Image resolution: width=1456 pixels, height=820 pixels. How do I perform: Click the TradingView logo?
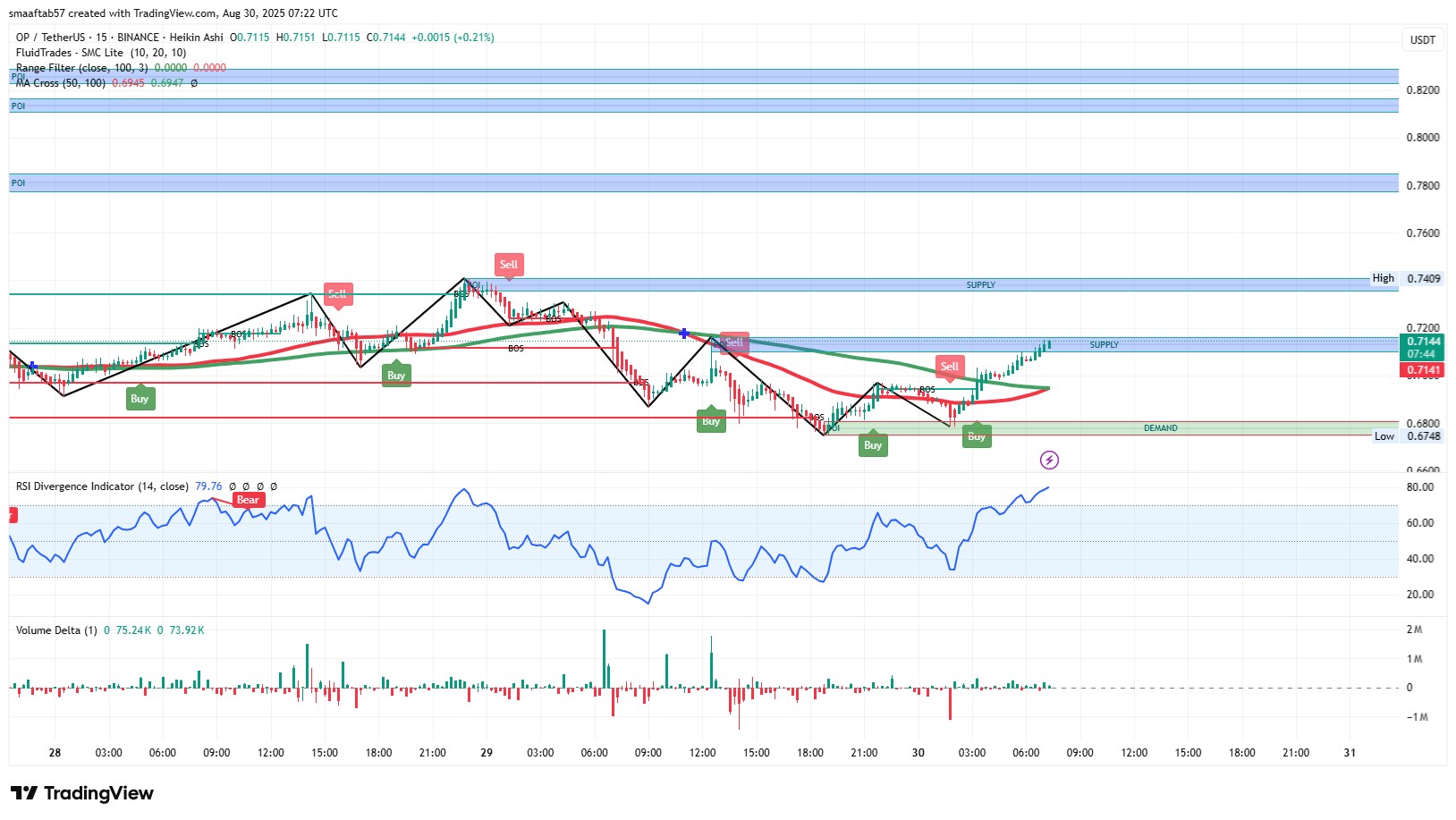pos(82,793)
